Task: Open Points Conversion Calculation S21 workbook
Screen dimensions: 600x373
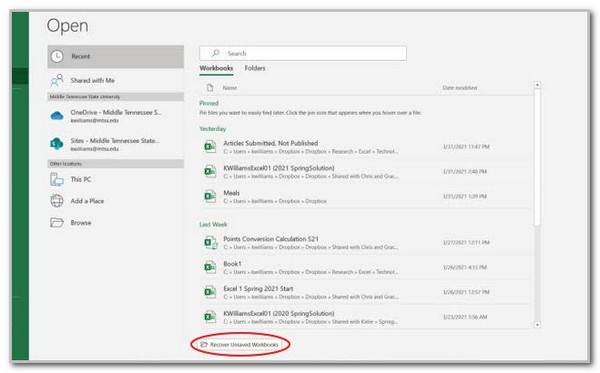Action: (x=365, y=243)
